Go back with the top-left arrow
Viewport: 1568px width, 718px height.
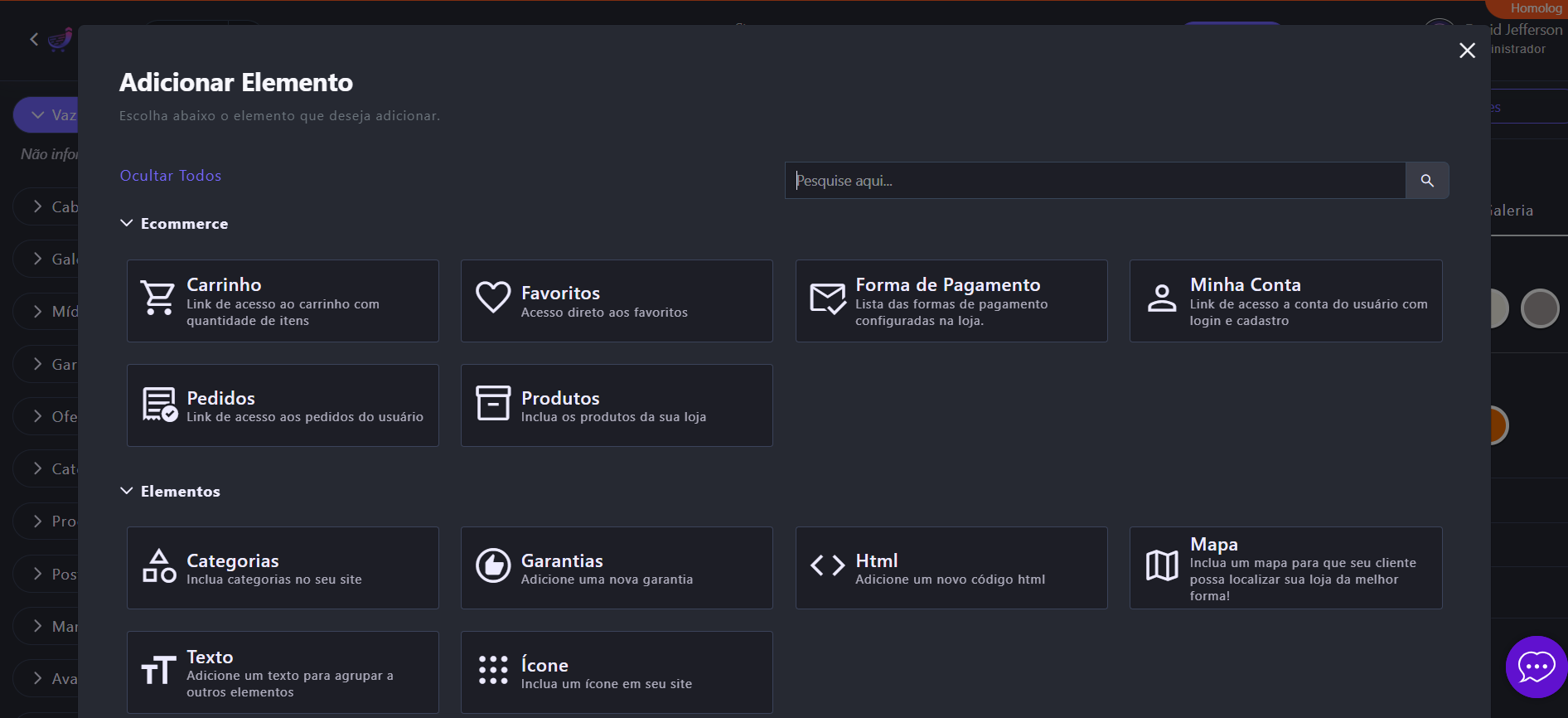(x=34, y=39)
